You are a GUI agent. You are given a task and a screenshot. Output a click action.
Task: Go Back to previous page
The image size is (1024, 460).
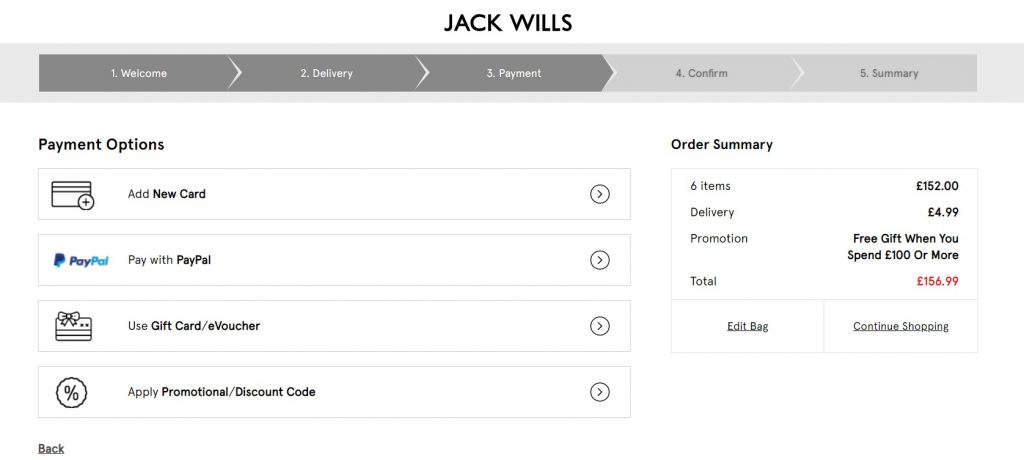pos(51,448)
